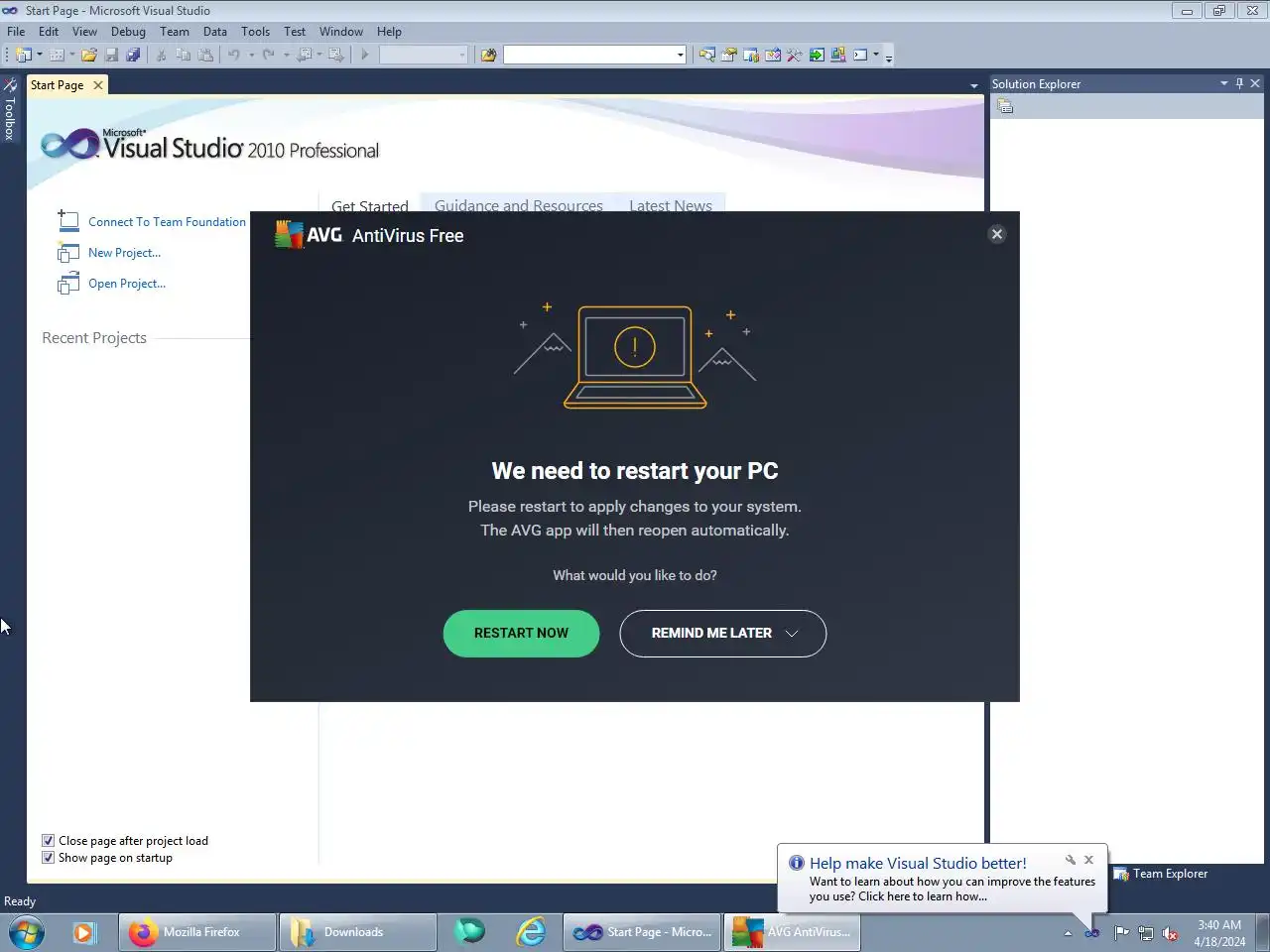1270x952 pixels.
Task: Click the wrench icon in the balloon tip
Action: click(x=1070, y=860)
